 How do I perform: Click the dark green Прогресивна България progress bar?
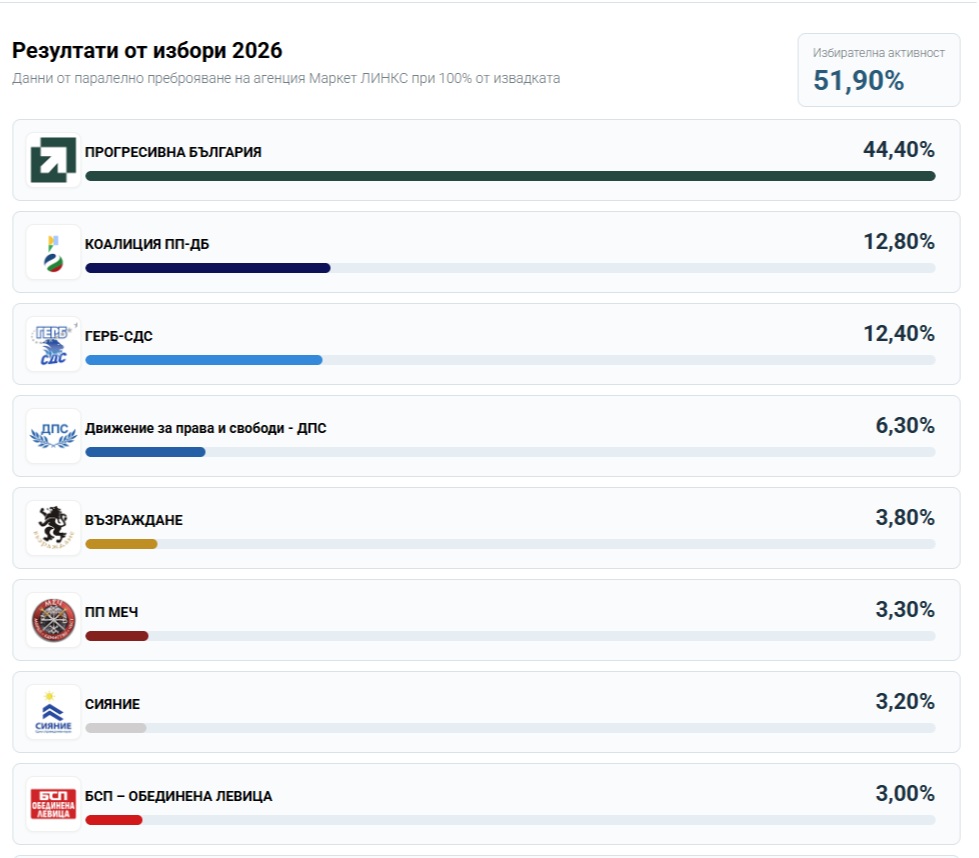[510, 176]
